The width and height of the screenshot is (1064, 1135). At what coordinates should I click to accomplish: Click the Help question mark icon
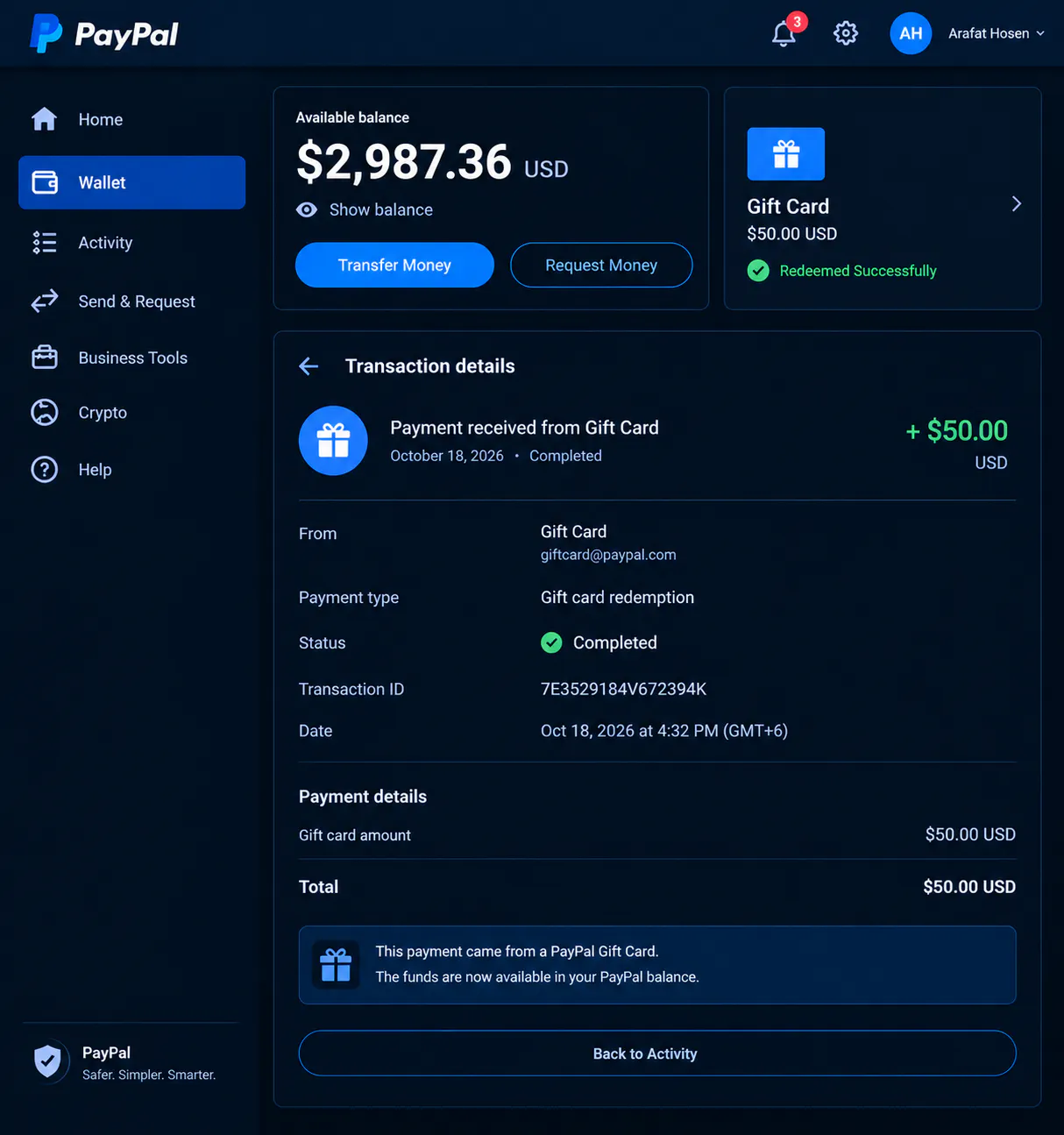pyautogui.click(x=45, y=470)
